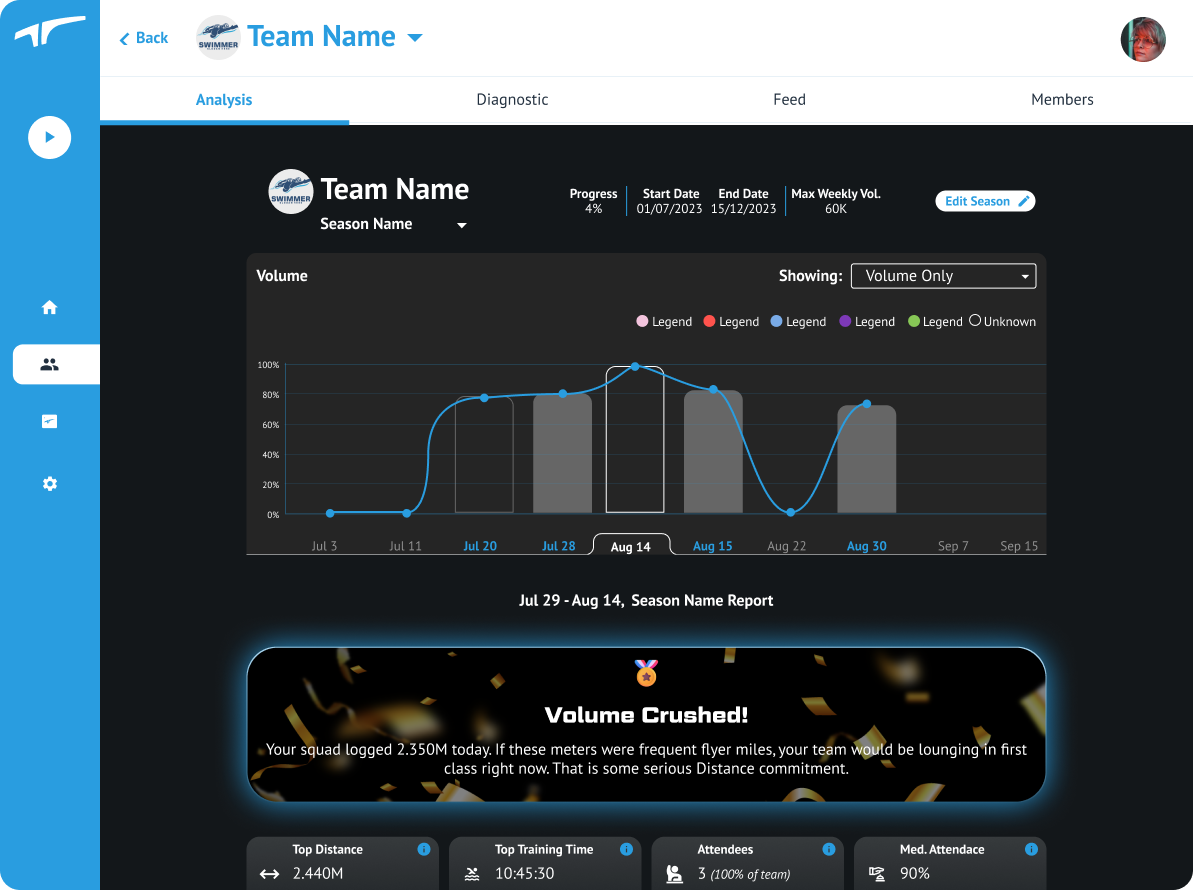
Task: Select the Sep 7 date label
Action: 953,546
